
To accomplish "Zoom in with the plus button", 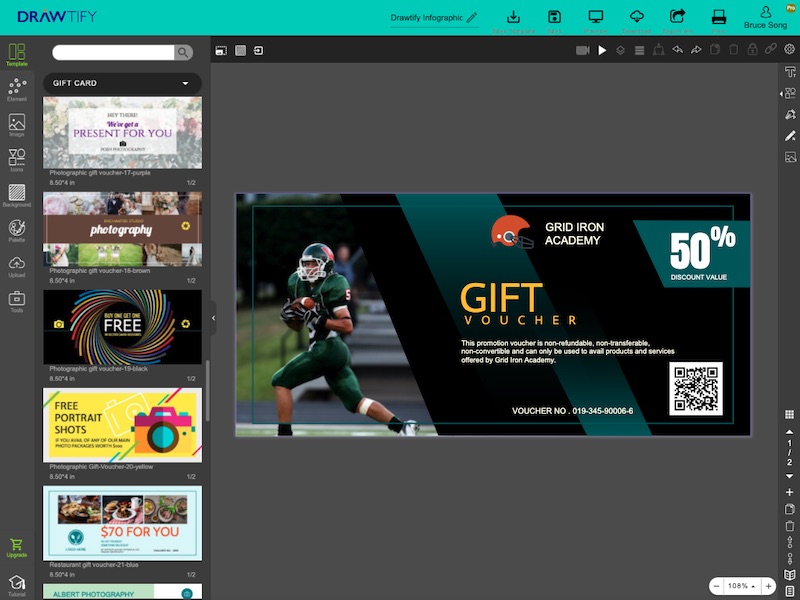I will pyautogui.click(x=768, y=586).
